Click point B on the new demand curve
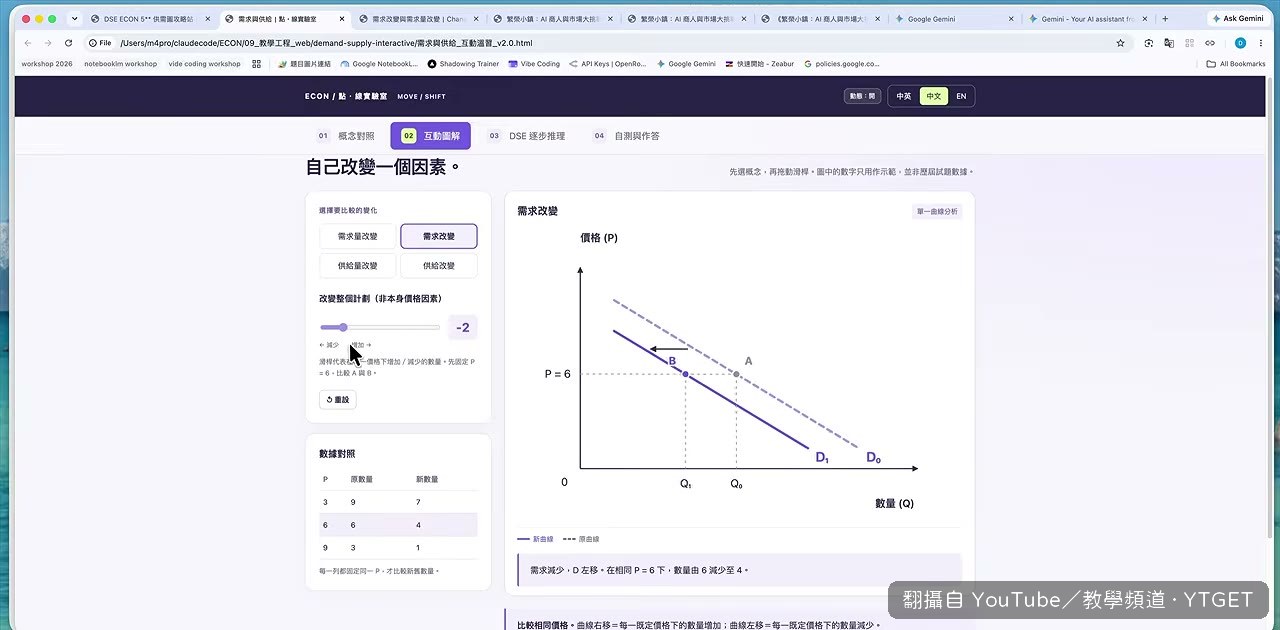1280x630 pixels. [685, 374]
